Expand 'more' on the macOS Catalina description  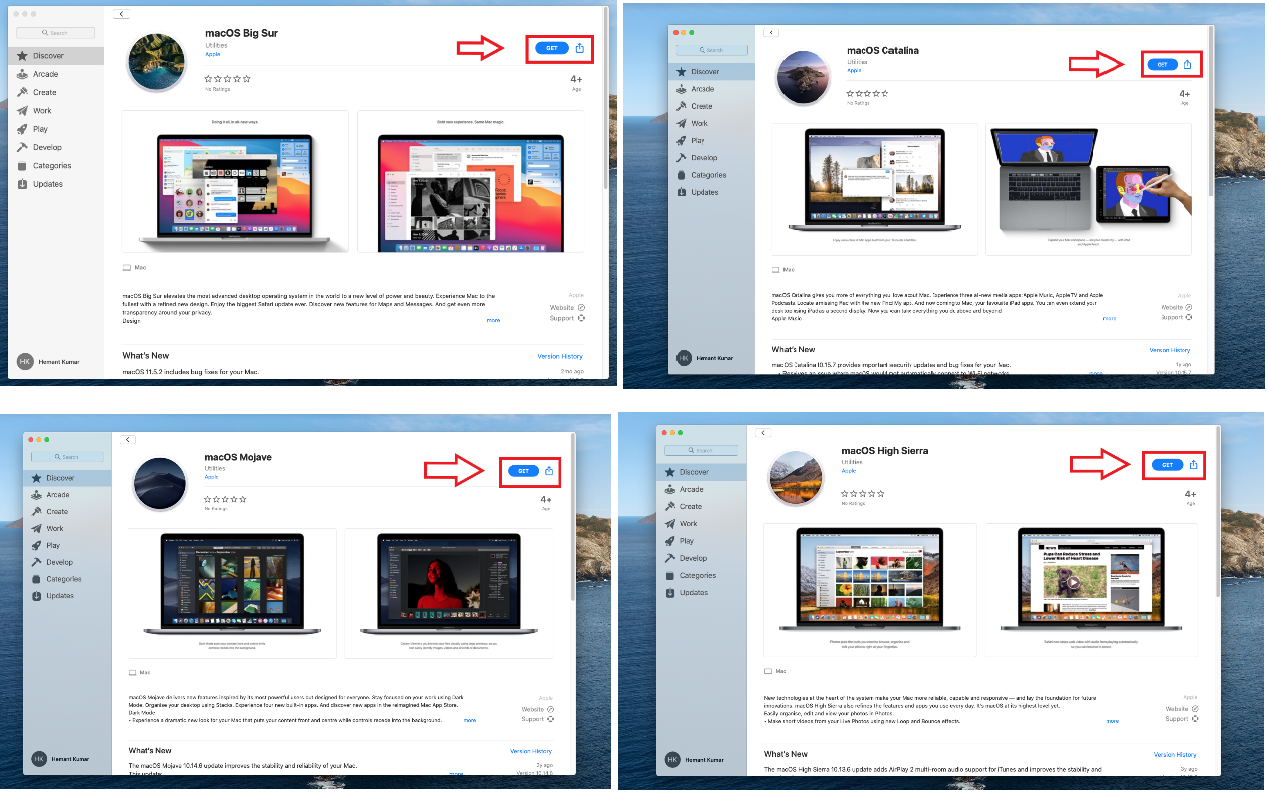pos(1109,318)
